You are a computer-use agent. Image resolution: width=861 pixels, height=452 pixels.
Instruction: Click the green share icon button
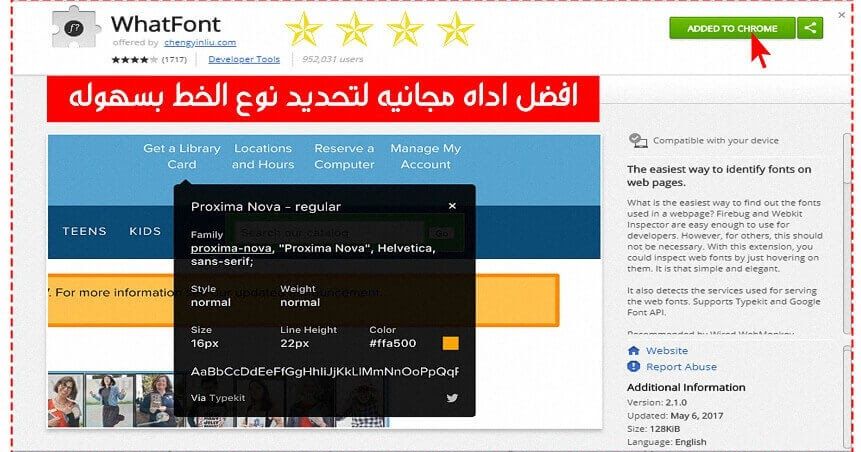coord(810,28)
